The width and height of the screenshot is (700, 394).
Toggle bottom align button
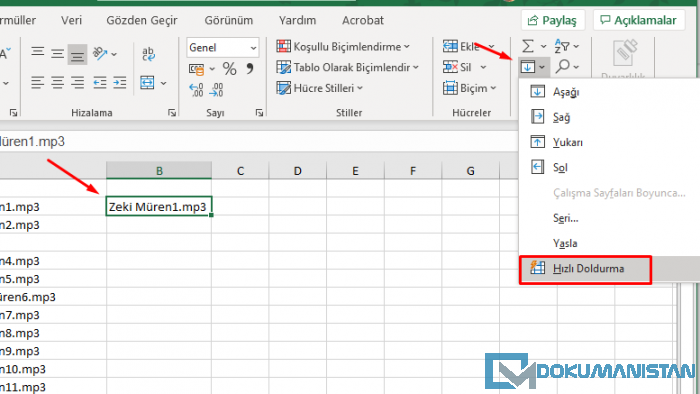pos(77,54)
